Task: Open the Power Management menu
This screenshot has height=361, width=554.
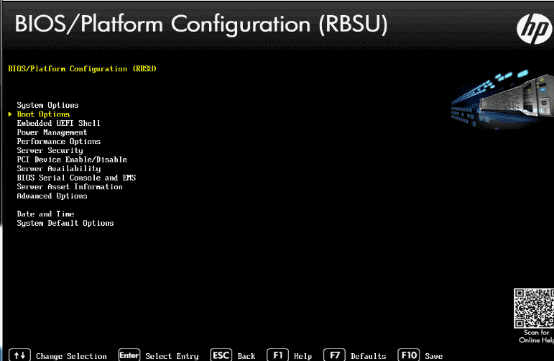Action: [52, 132]
